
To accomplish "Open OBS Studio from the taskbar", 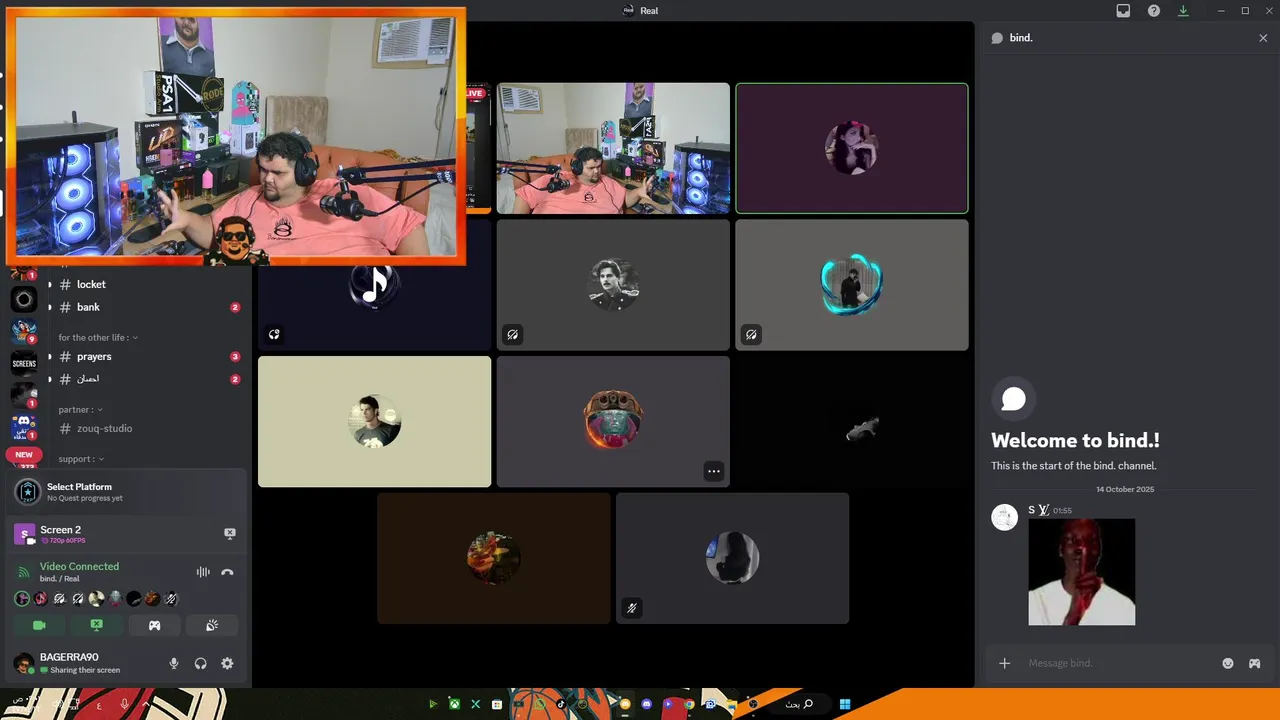I will click(x=753, y=704).
